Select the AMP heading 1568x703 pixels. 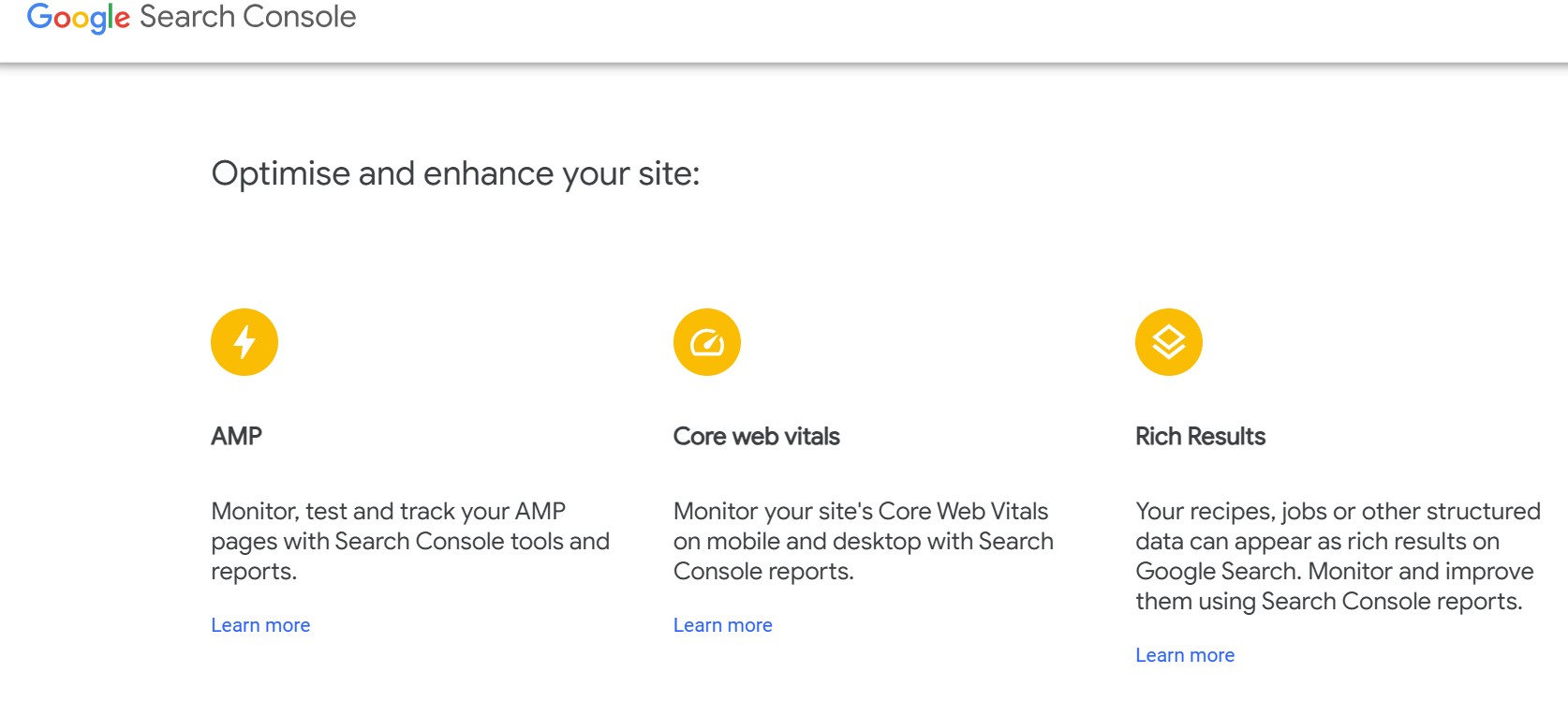click(x=237, y=437)
